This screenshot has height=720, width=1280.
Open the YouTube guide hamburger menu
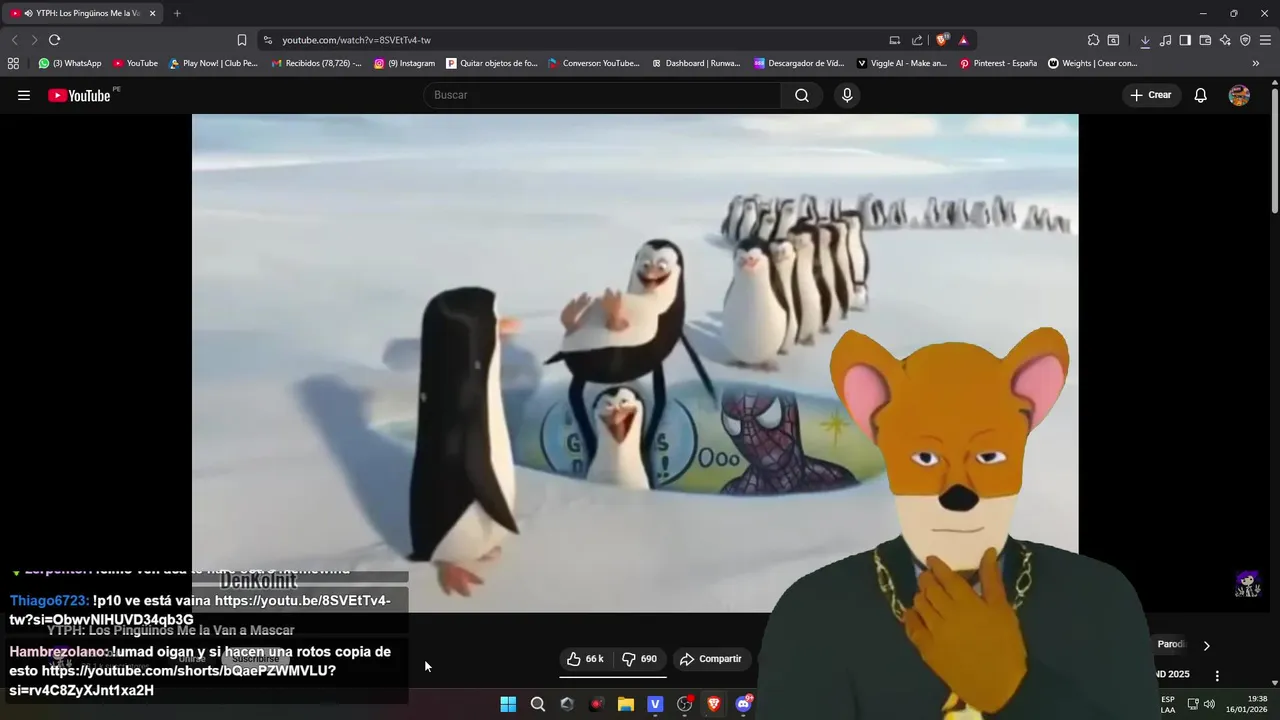tap(24, 95)
